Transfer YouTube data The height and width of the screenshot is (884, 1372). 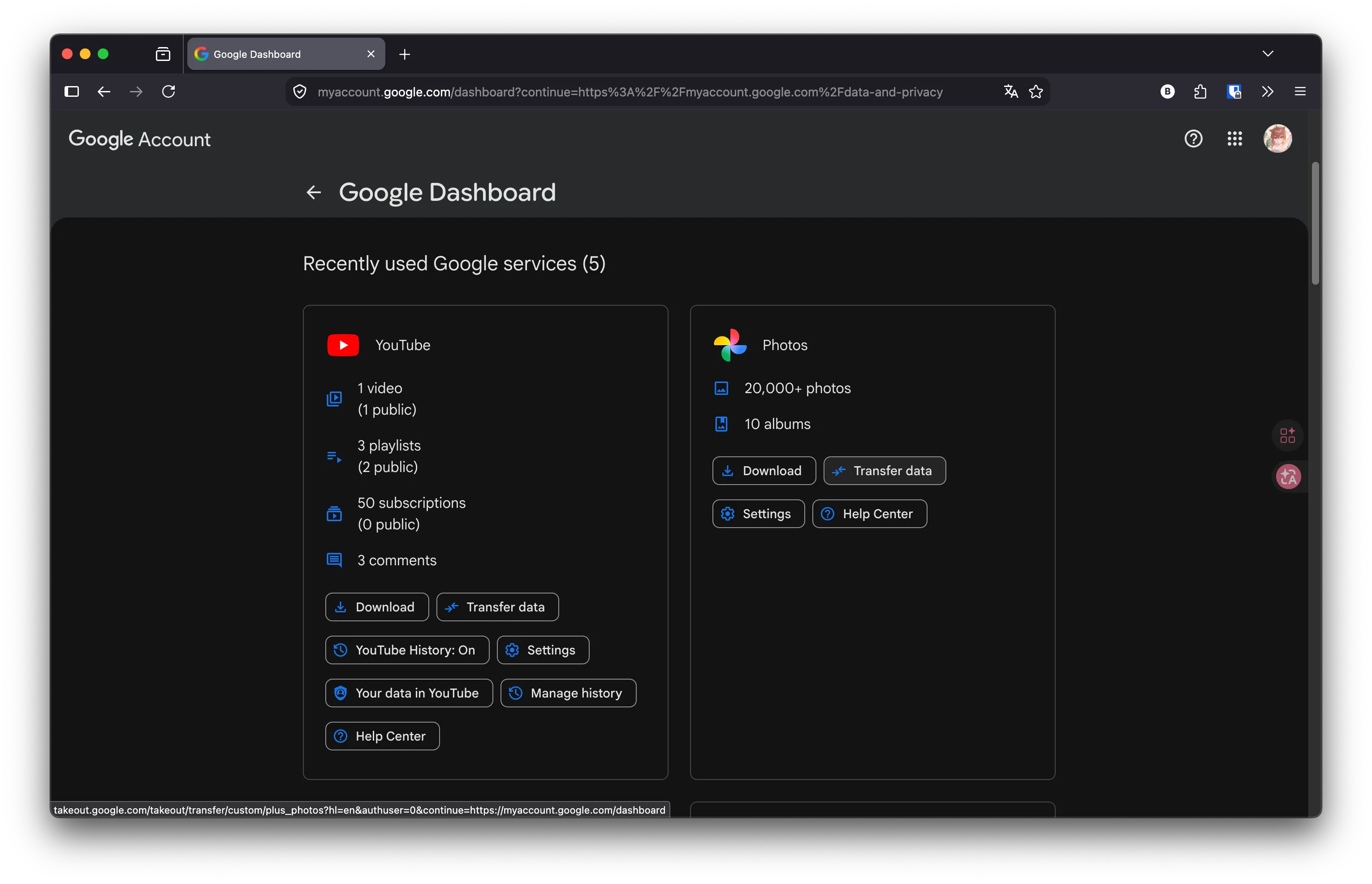click(x=497, y=607)
